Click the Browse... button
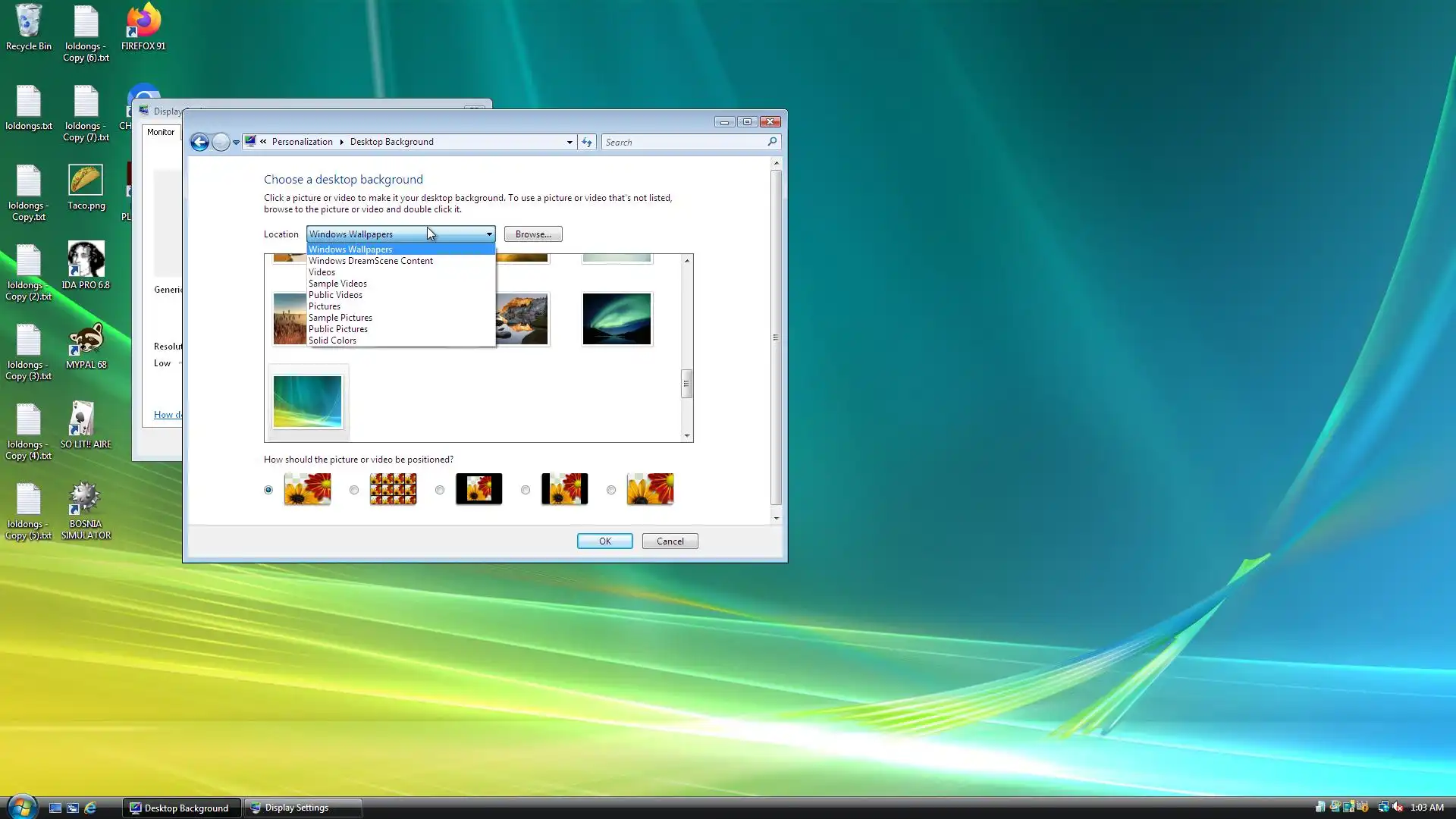Screen dimensions: 1456x819 click(x=532, y=234)
